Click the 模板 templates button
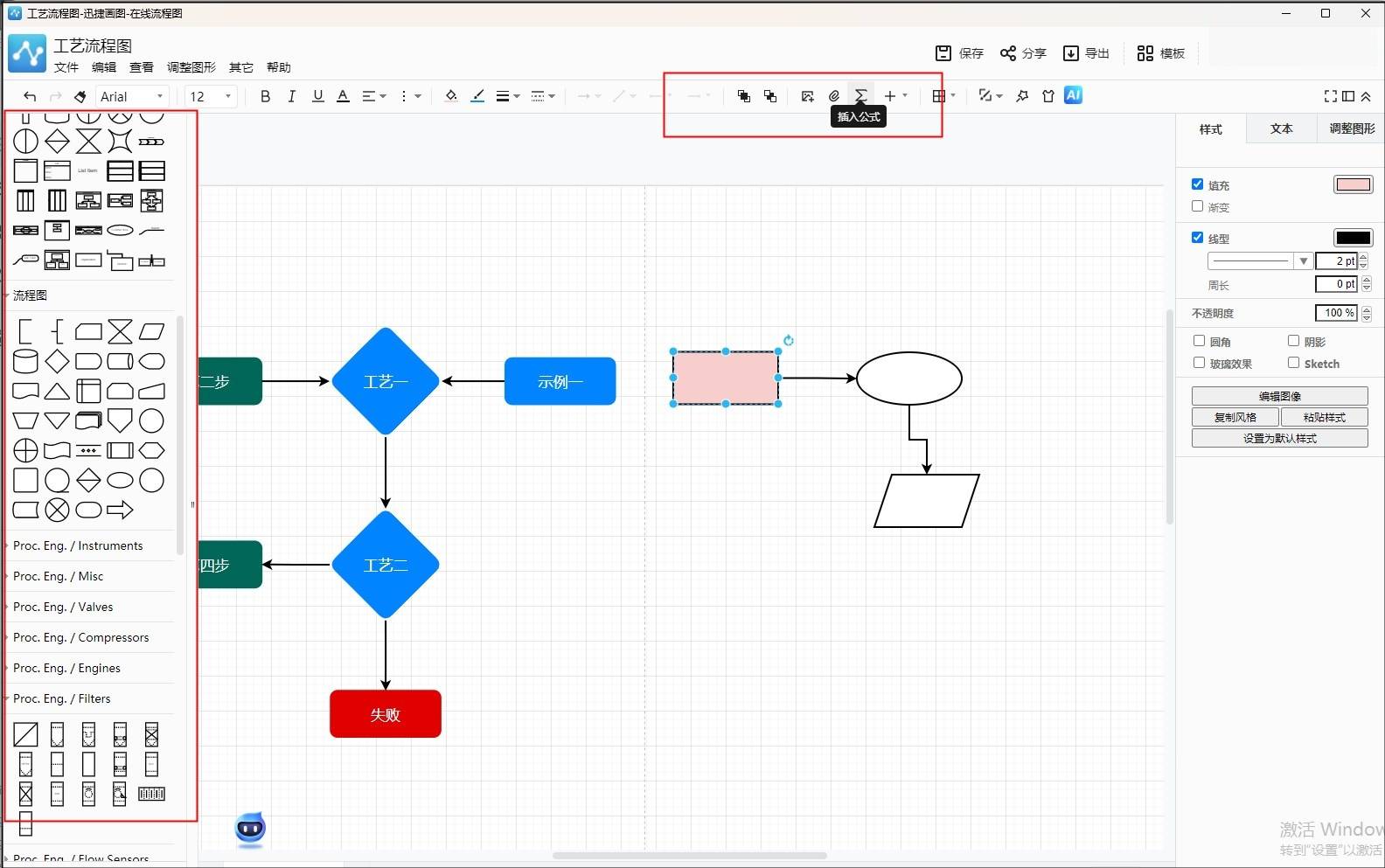This screenshot has height=868, width=1385. 1161,53
